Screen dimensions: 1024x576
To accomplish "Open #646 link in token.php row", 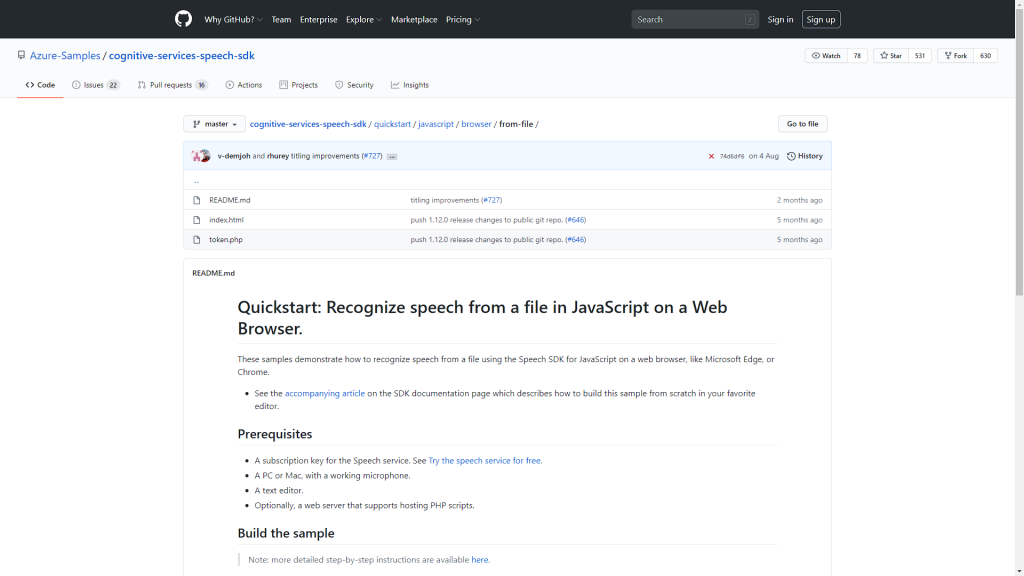I will click(575, 240).
